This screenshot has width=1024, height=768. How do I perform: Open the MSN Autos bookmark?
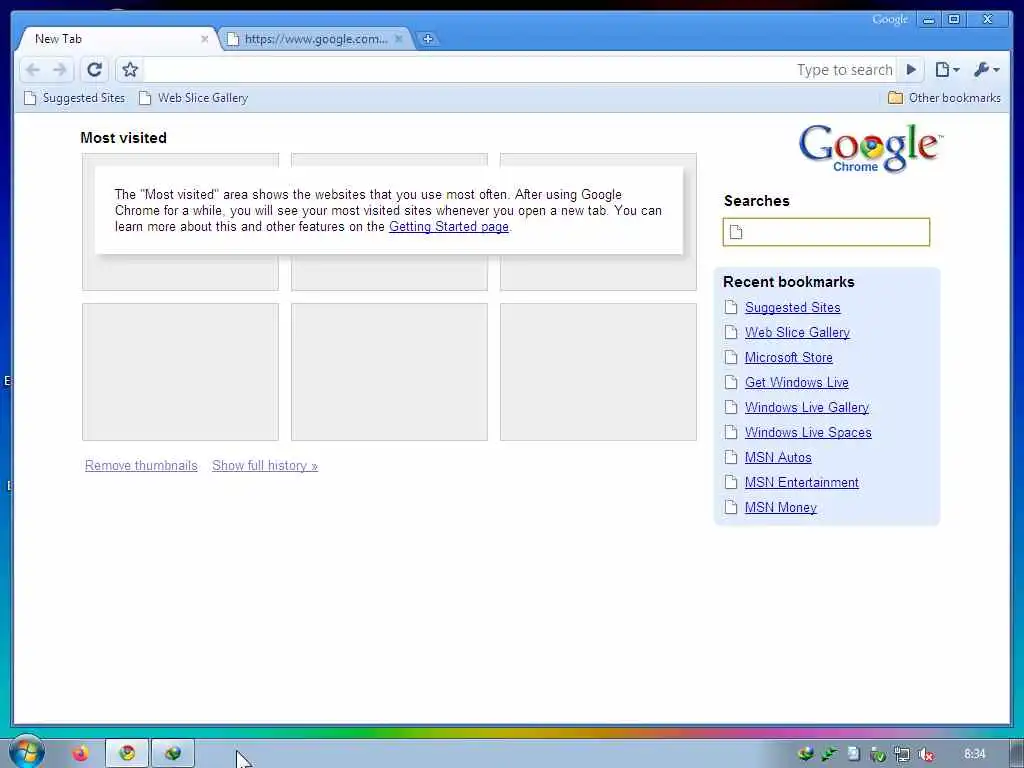(x=778, y=457)
